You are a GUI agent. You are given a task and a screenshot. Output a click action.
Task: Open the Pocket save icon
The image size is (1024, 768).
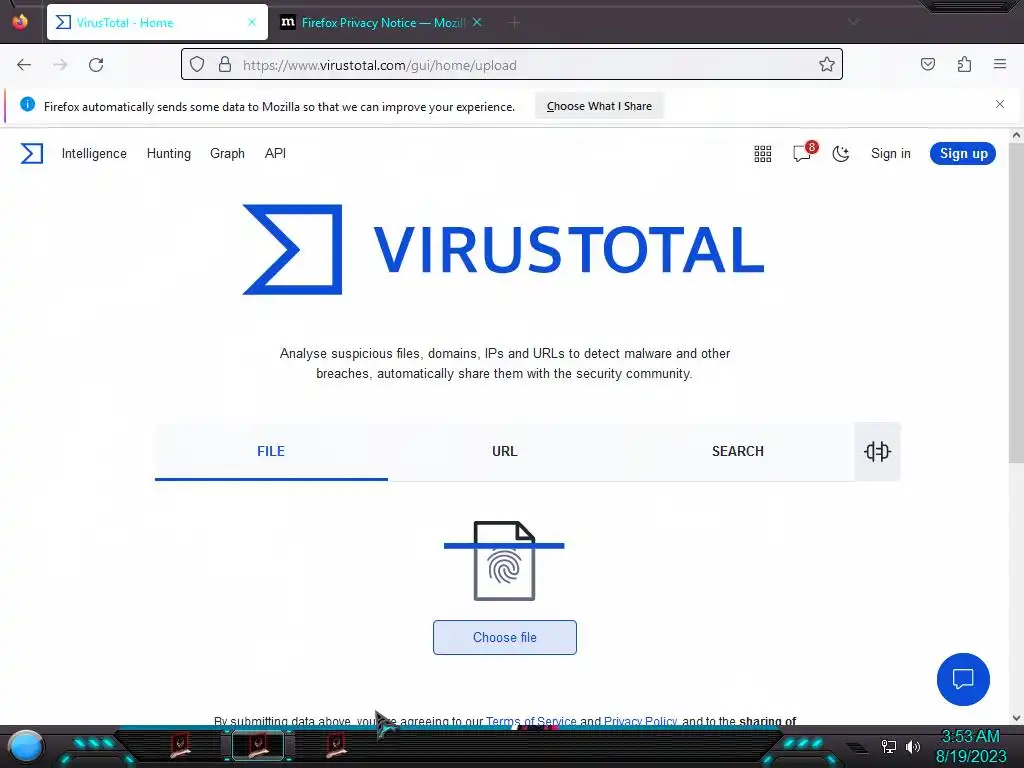click(928, 64)
